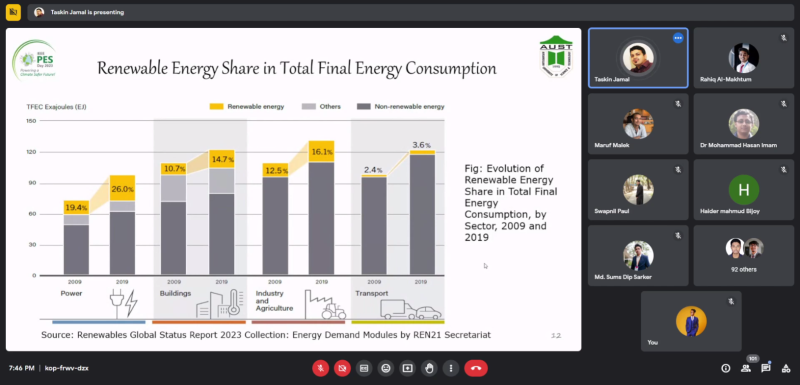
Task: Unmute the microphone button
Action: (x=320, y=368)
